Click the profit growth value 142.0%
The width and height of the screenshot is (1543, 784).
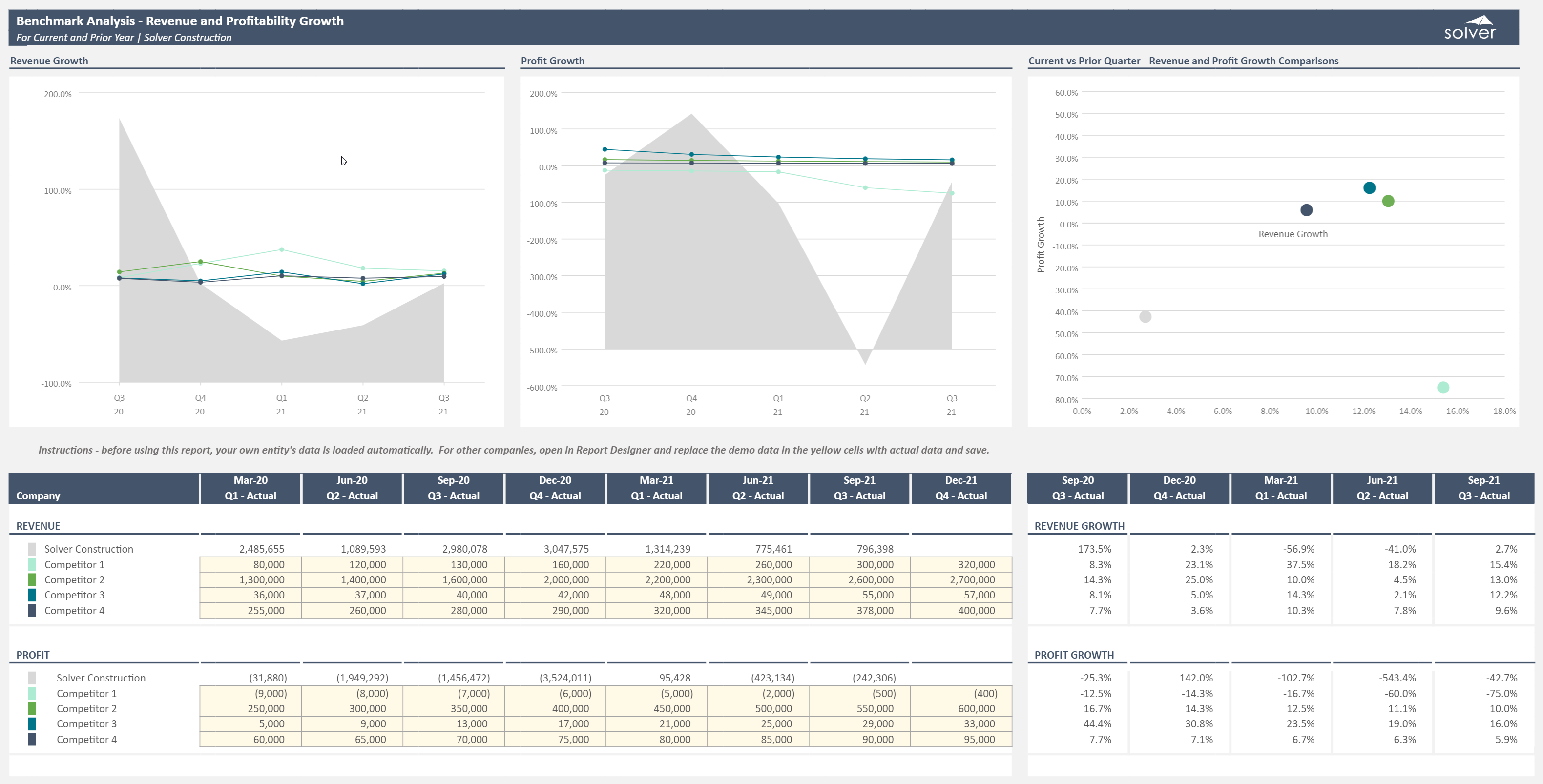(x=1196, y=678)
